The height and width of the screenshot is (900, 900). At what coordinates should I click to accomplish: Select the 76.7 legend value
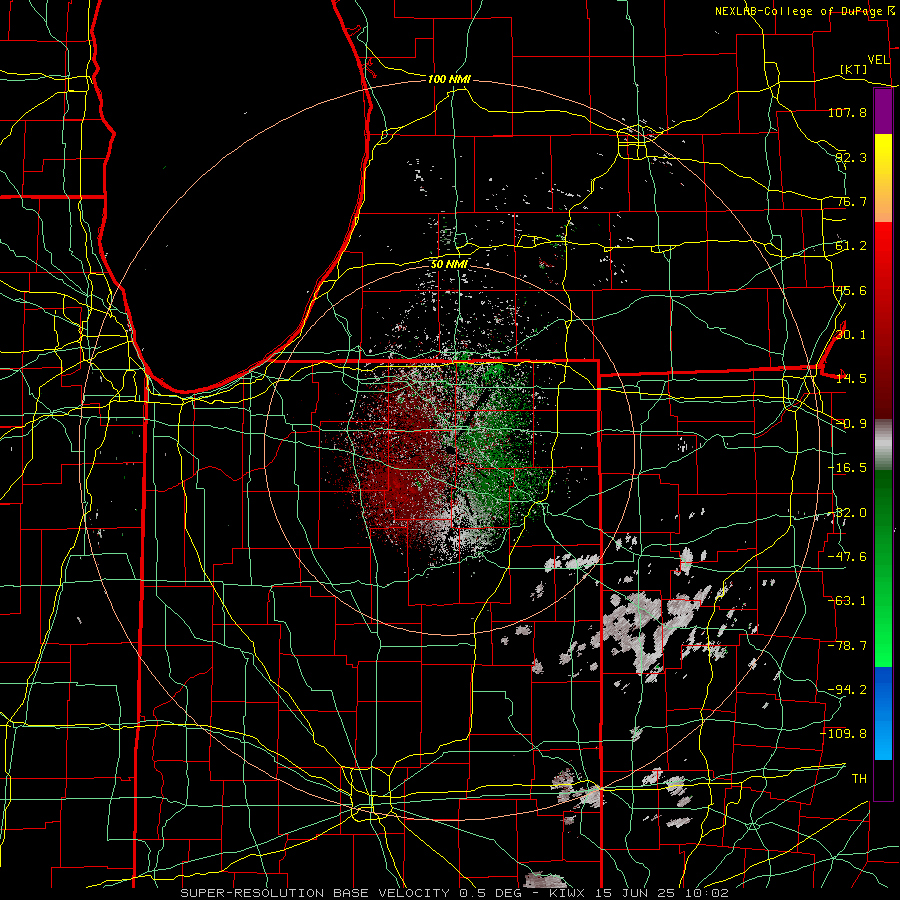click(851, 201)
